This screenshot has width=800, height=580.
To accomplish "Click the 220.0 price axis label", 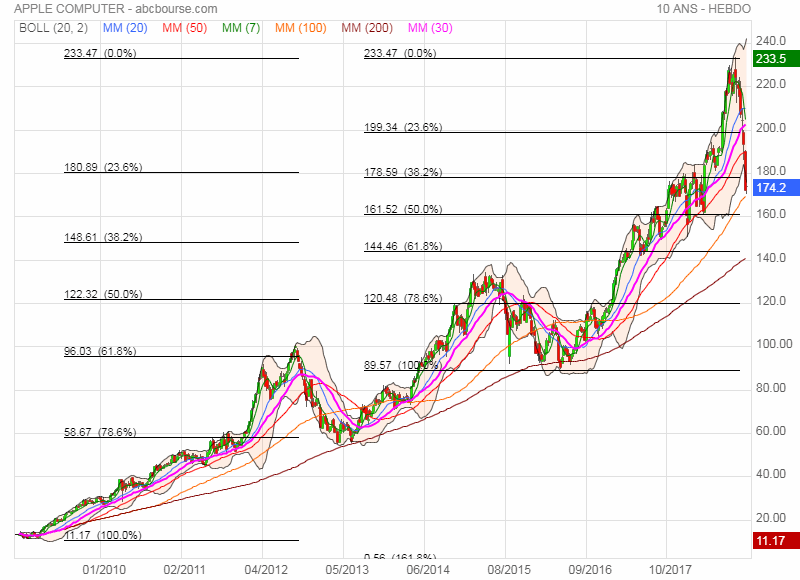I will 770,84.
